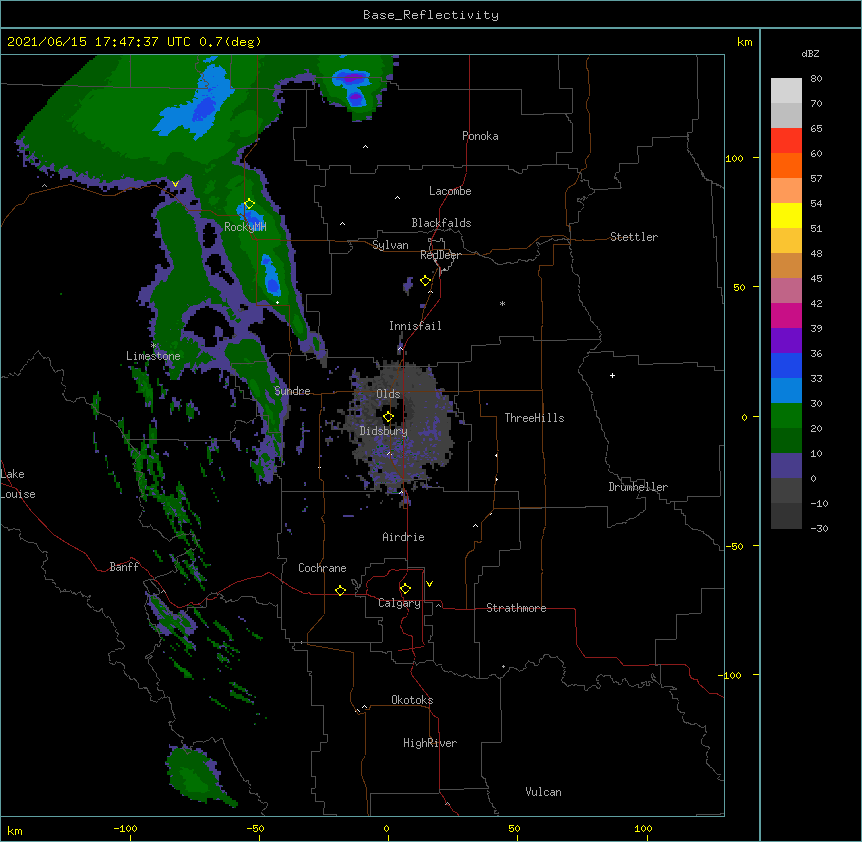The image size is (862, 842).
Task: Click the yellow V marker northeast of Calgary
Action: (429, 584)
